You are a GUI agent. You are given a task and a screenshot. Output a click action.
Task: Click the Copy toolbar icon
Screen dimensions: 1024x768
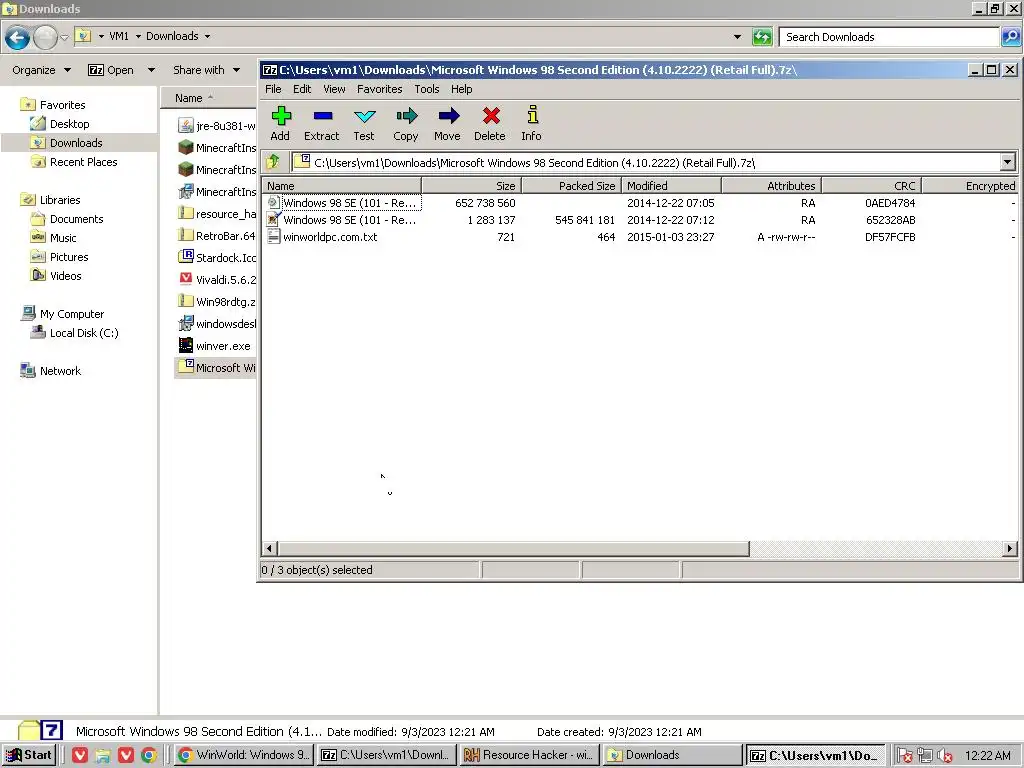[406, 123]
